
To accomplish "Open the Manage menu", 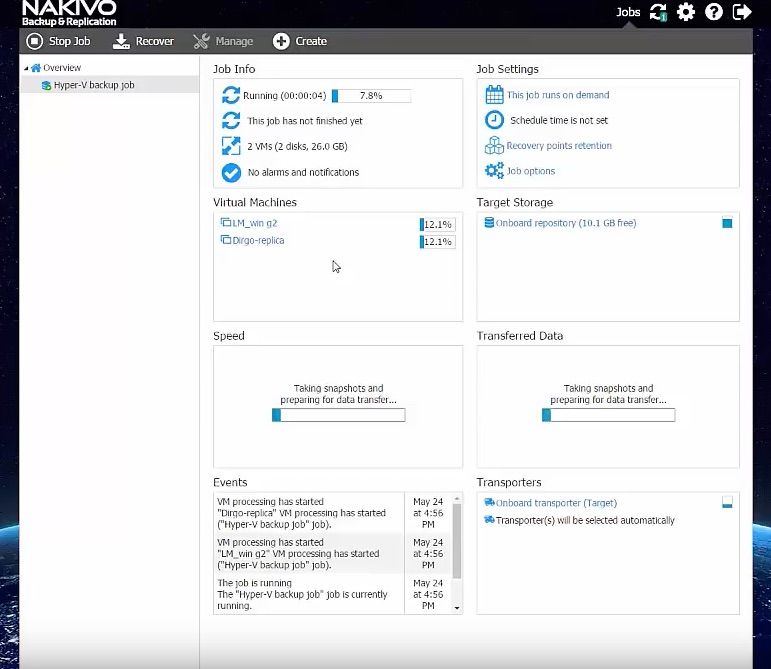I will (223, 41).
